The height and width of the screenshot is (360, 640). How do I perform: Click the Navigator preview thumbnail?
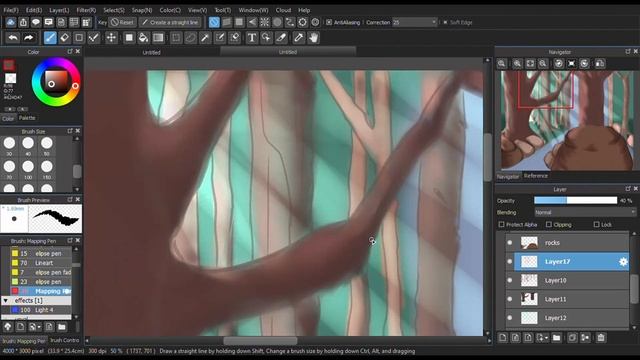pyautogui.click(x=567, y=120)
